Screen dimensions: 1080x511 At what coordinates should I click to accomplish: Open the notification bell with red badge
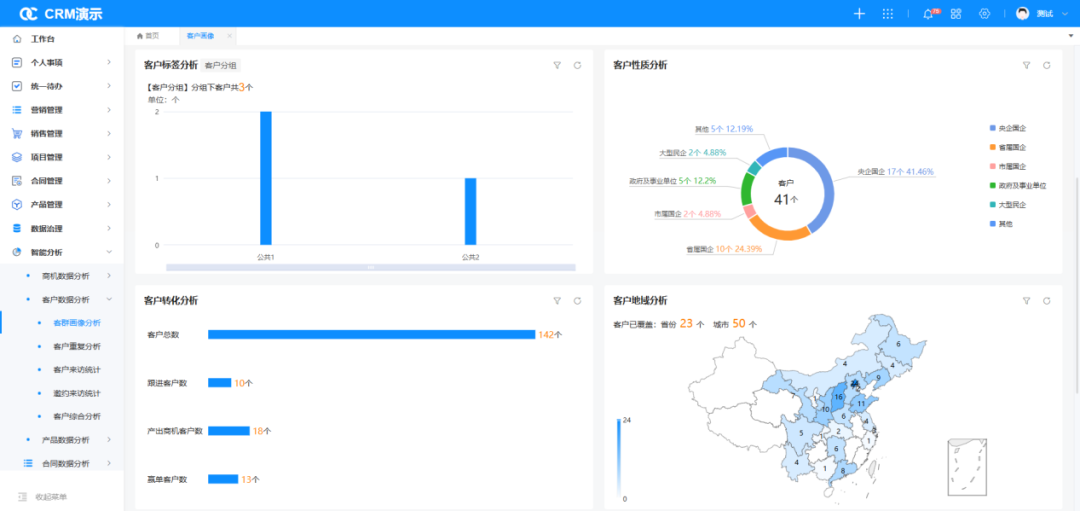click(x=928, y=14)
